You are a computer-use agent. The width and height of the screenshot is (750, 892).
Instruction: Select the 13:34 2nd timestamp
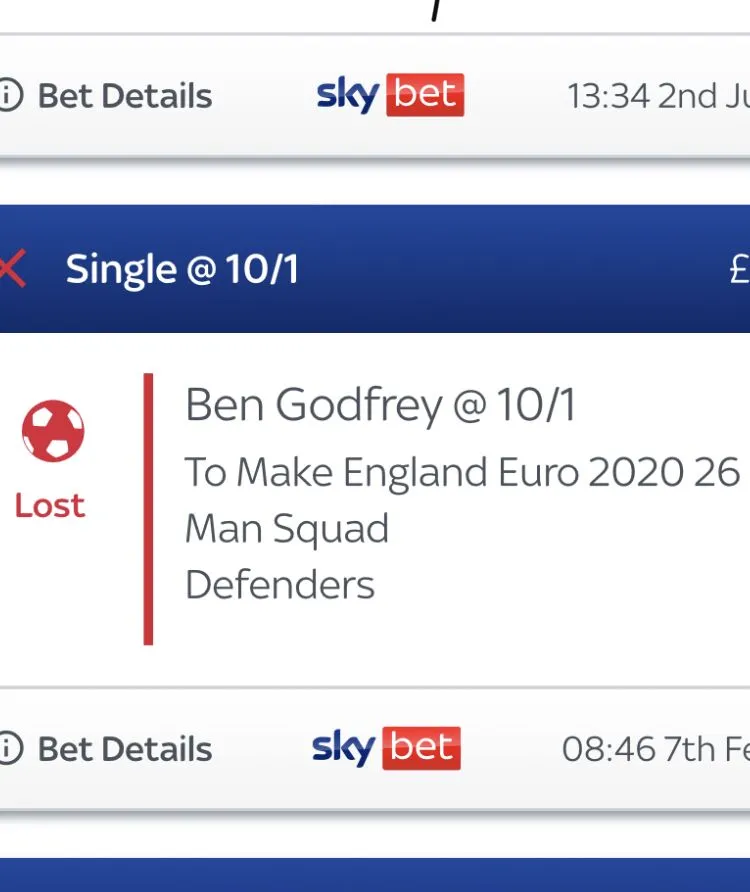point(658,96)
